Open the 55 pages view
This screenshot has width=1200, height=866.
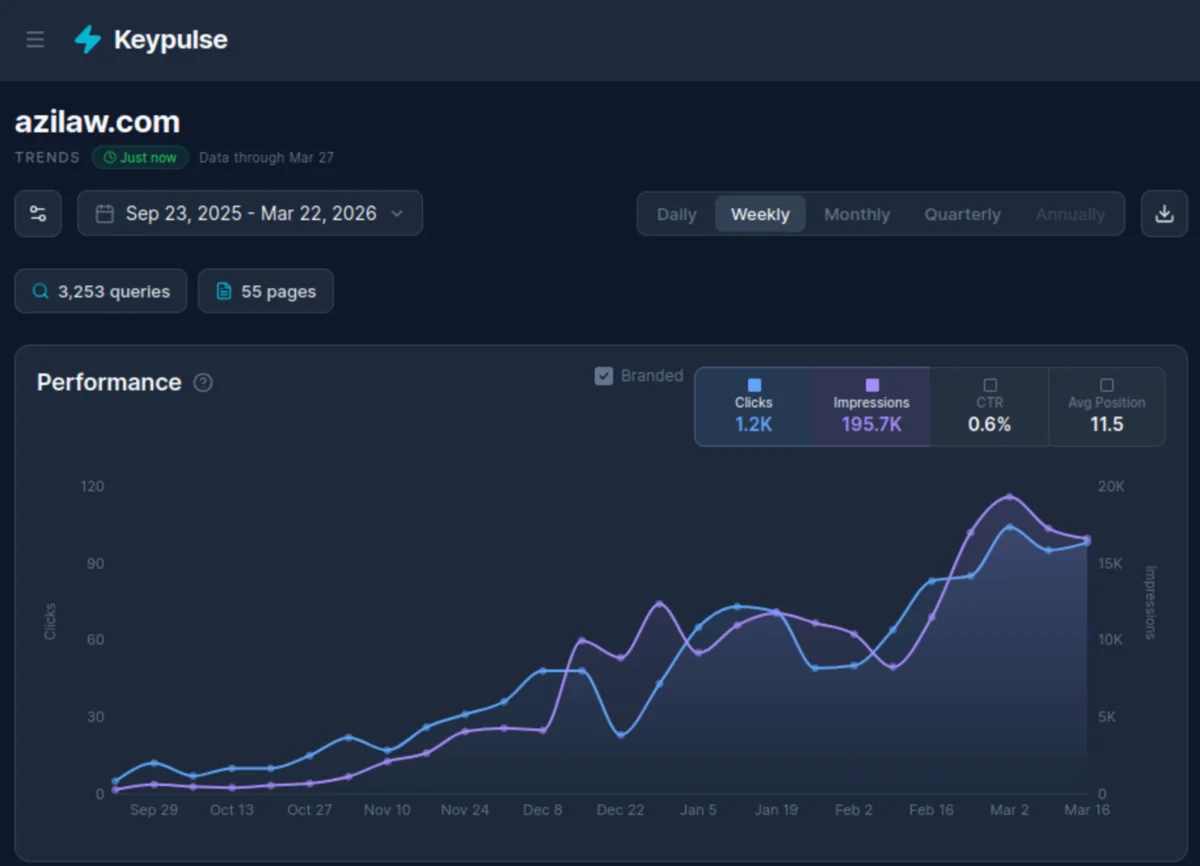click(266, 291)
